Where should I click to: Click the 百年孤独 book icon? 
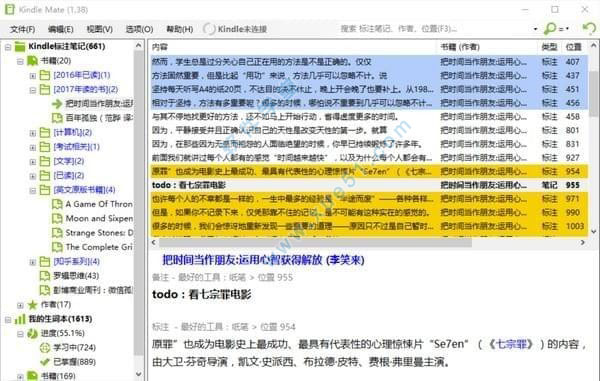[57, 117]
